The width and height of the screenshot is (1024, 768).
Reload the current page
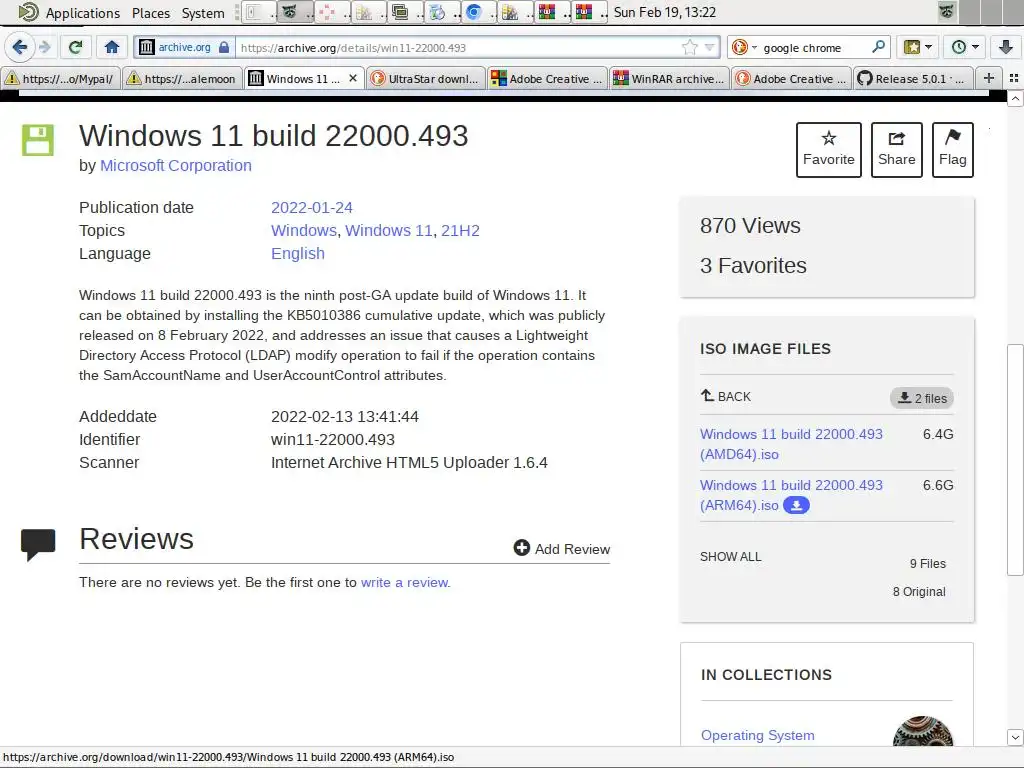[76, 47]
